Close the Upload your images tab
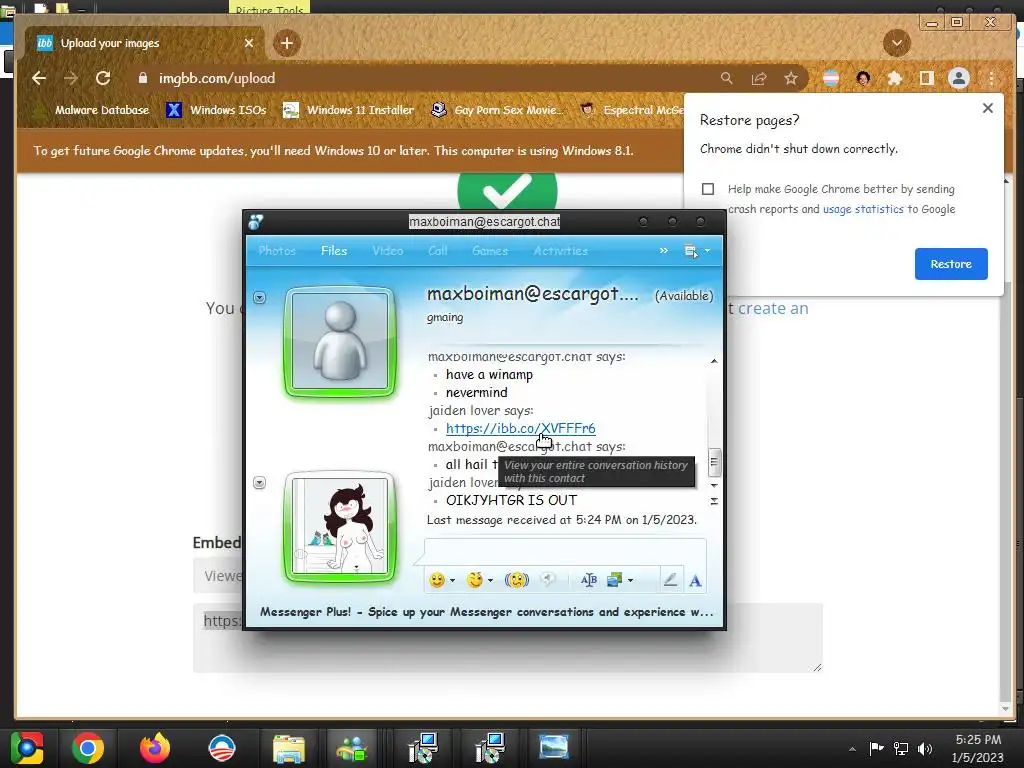 click(249, 43)
